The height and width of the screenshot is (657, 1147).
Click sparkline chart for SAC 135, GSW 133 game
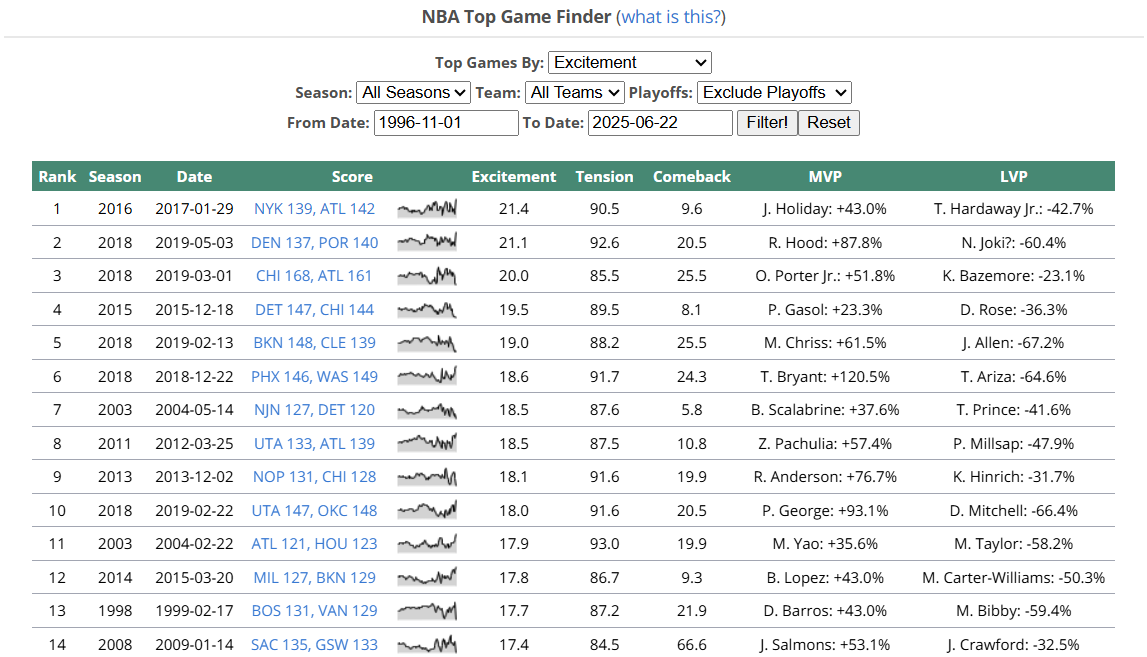coord(427,645)
